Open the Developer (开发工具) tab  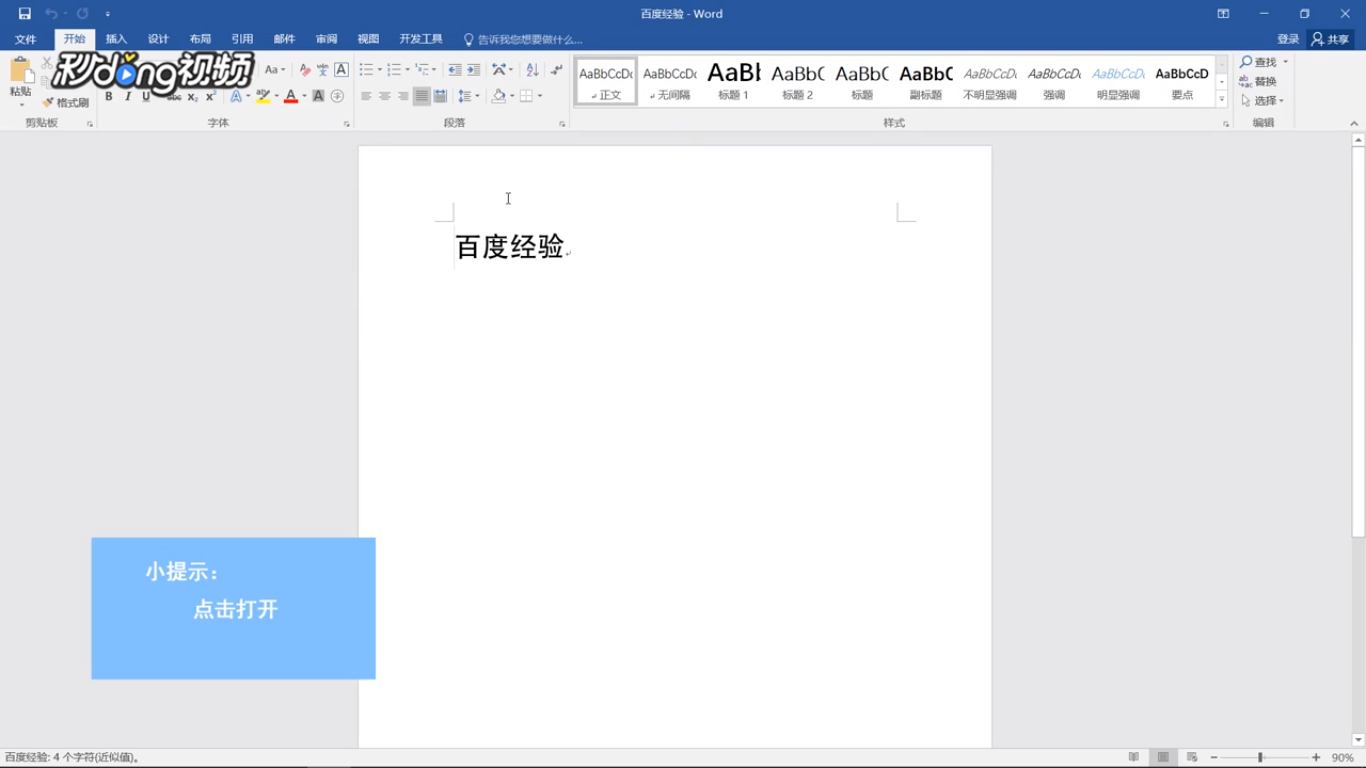point(421,39)
